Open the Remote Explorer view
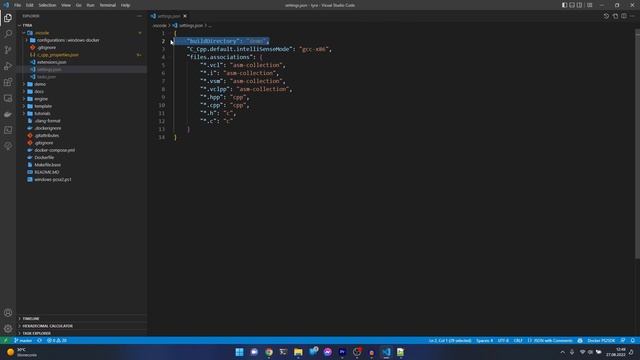This screenshot has width=640, height=360. click(8, 98)
